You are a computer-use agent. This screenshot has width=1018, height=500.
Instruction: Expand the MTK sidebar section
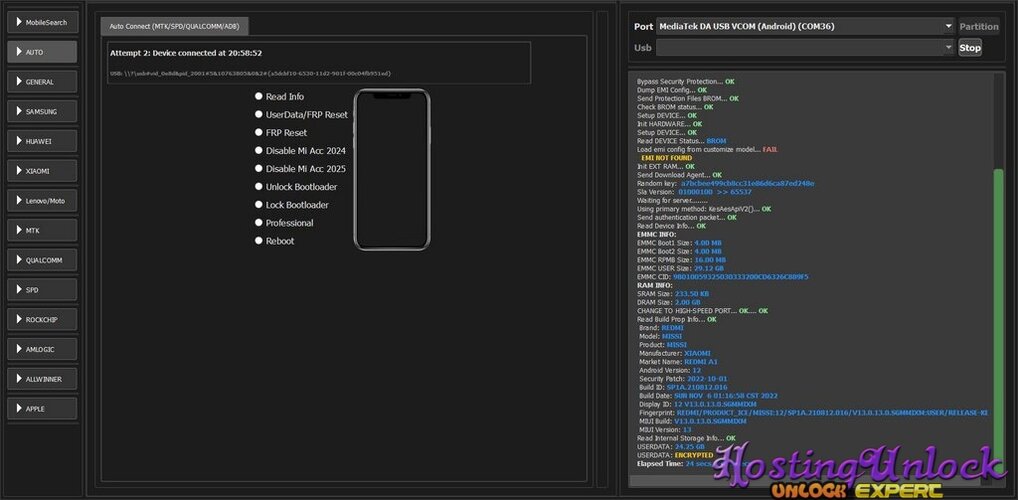[x=42, y=230]
